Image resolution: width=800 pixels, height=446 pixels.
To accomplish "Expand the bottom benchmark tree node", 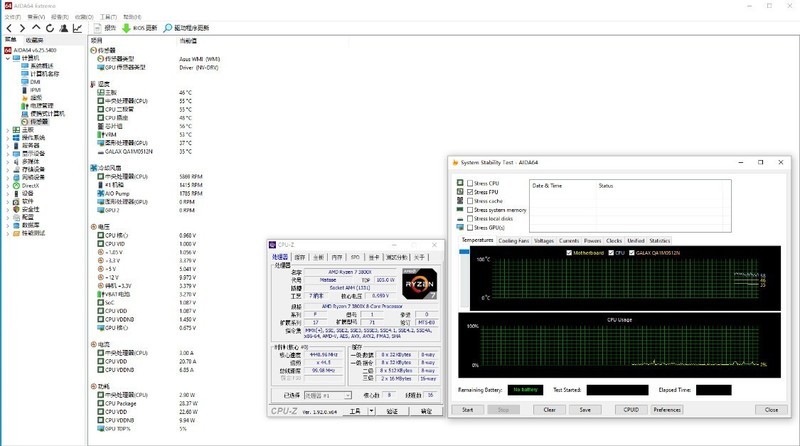I will 8,233.
